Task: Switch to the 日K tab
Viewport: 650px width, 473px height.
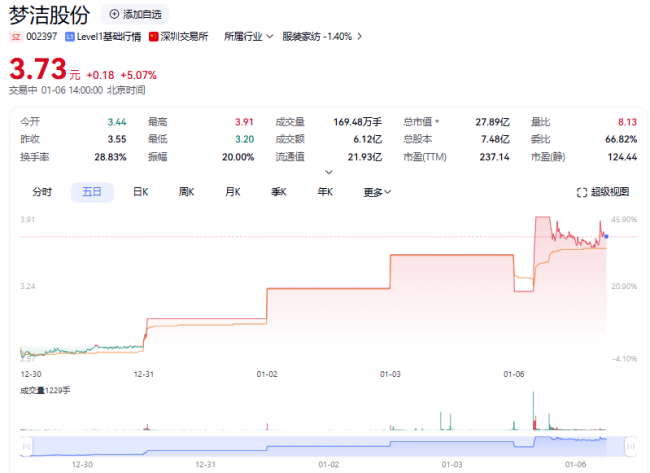Action: click(x=141, y=192)
